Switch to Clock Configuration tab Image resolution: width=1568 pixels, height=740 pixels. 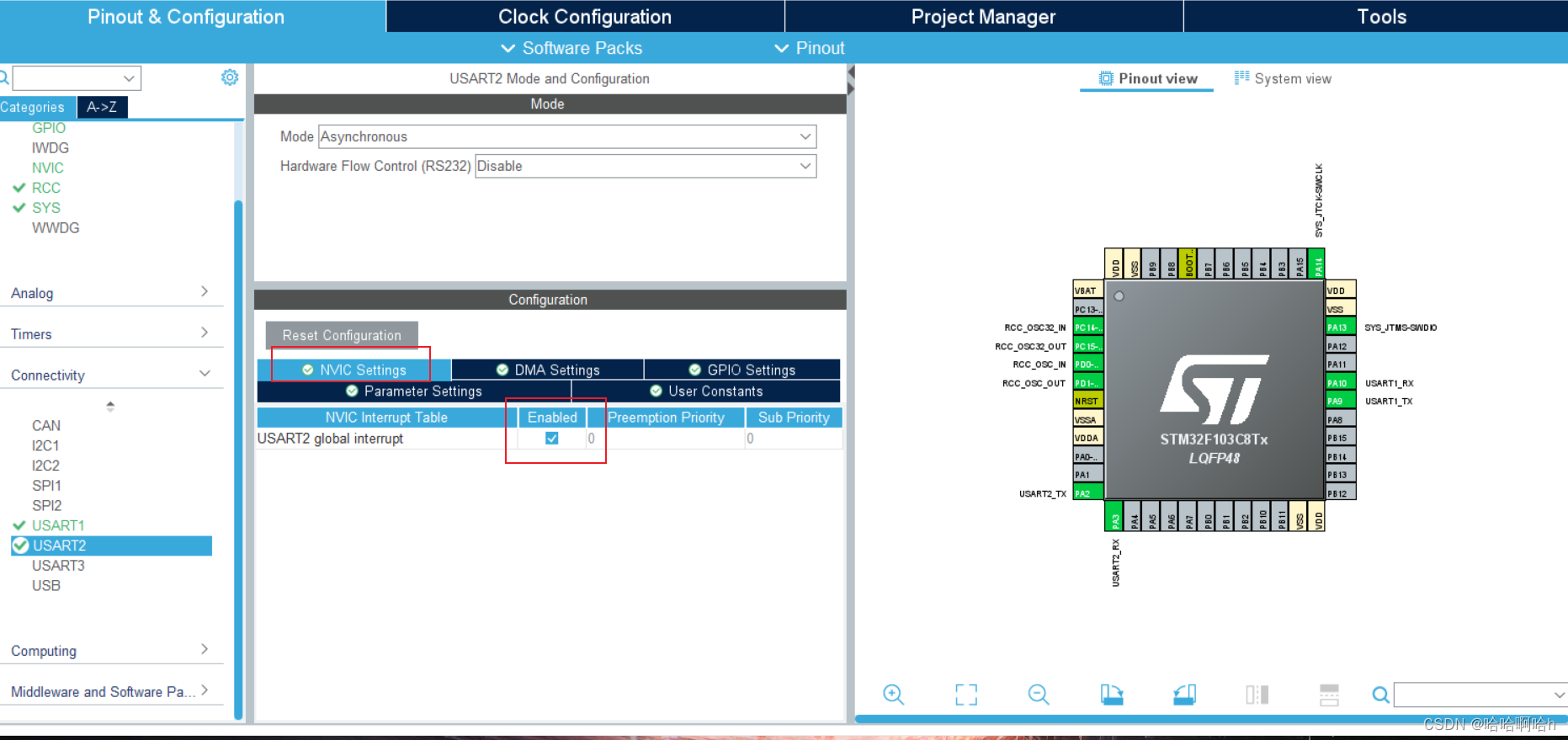point(585,17)
